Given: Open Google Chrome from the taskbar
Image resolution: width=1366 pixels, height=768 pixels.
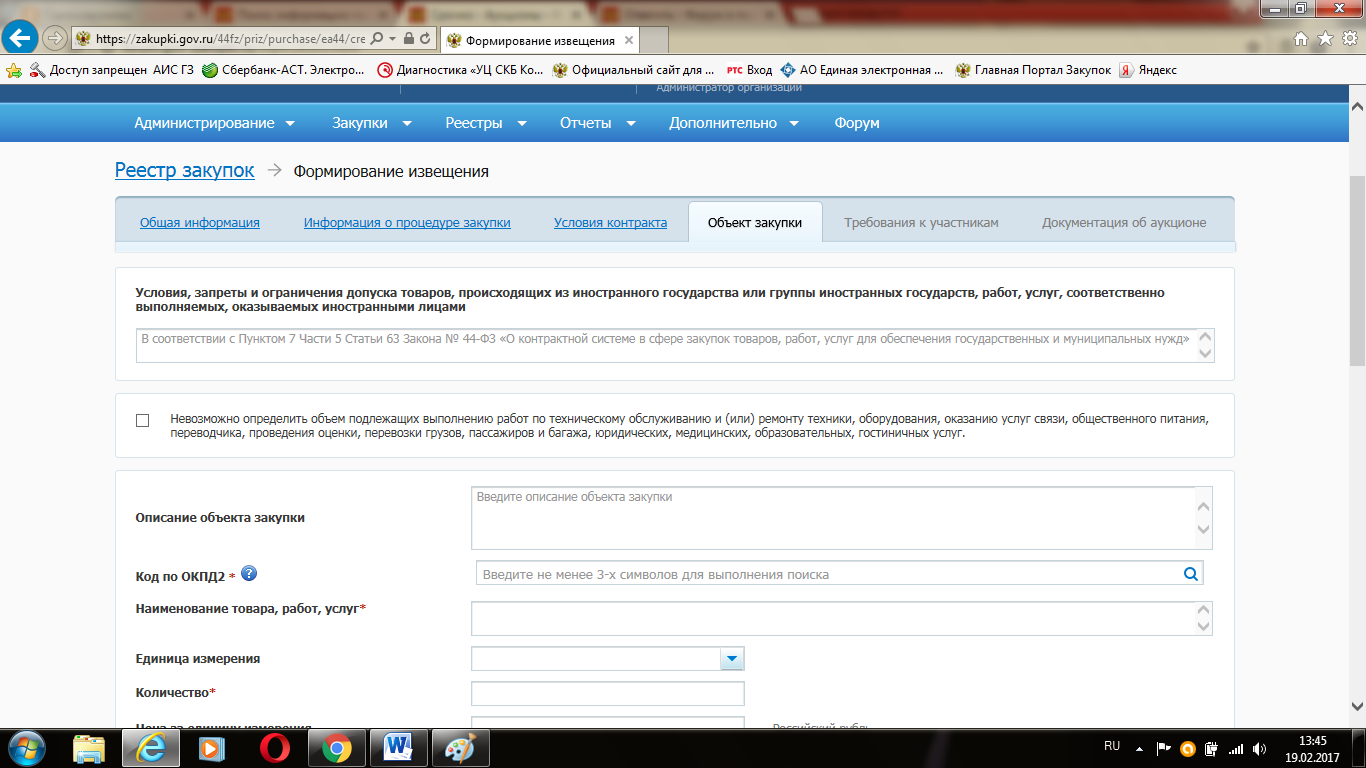Looking at the screenshot, I should click(x=336, y=748).
